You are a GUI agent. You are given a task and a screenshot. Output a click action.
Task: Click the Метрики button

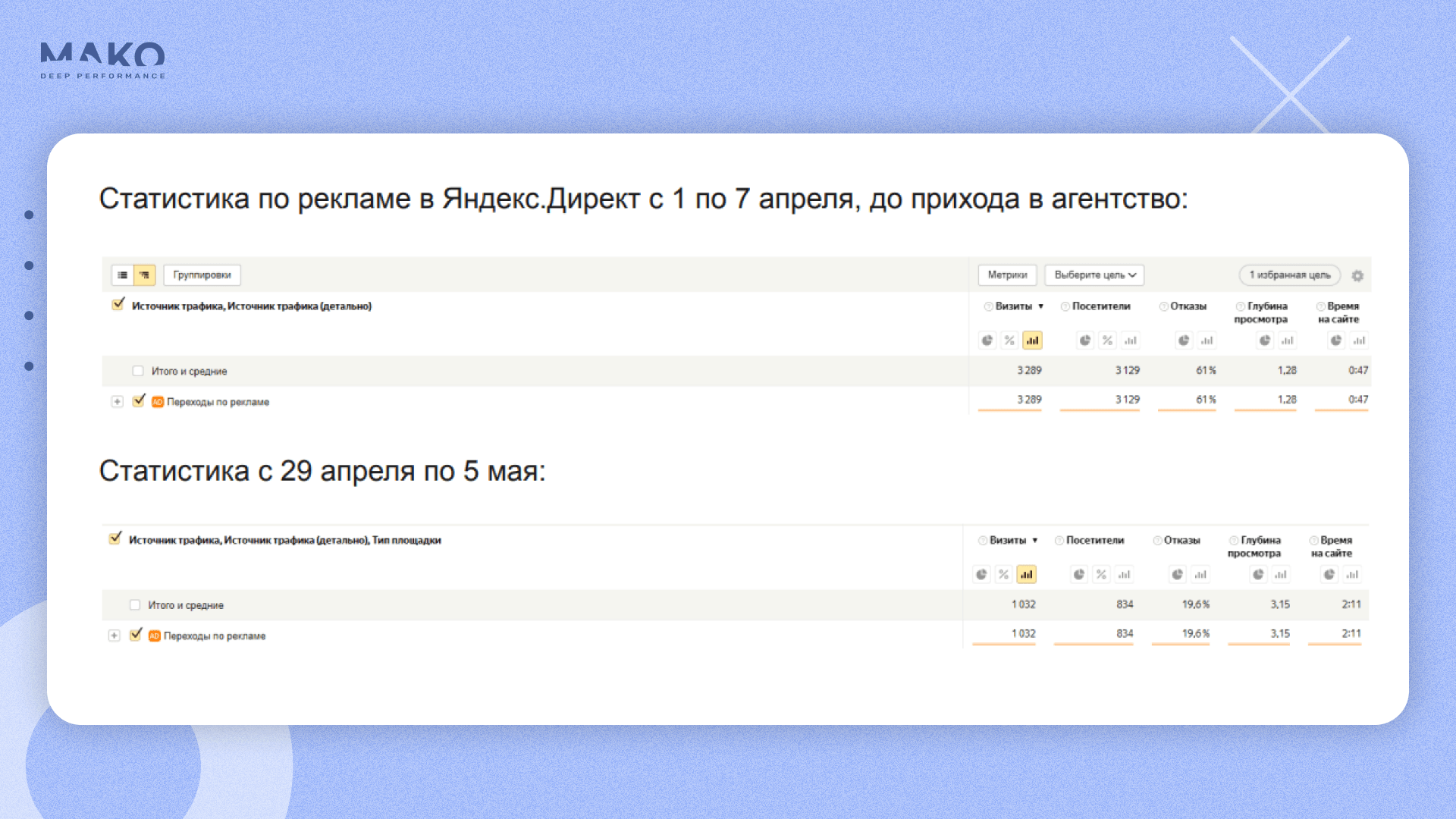(x=1007, y=275)
